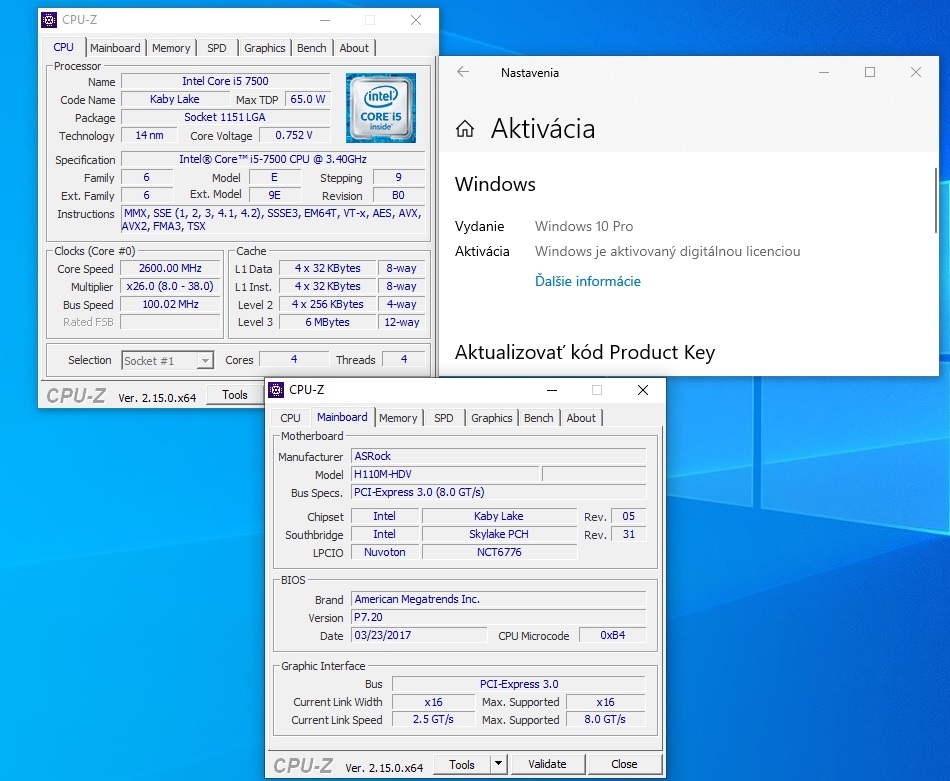Select the Graphics tab in the top CPU-Z window
This screenshot has width=950, height=781.
(264, 48)
